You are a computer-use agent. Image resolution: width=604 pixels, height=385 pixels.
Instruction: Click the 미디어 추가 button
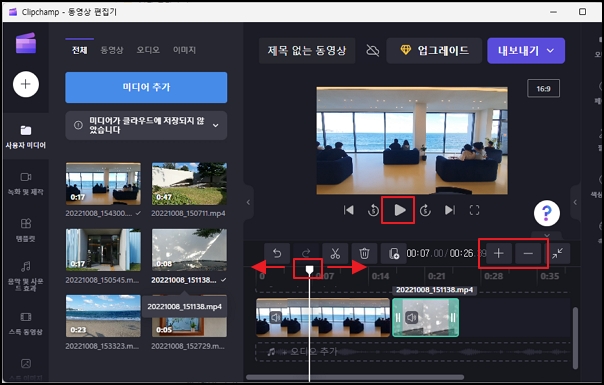[146, 87]
